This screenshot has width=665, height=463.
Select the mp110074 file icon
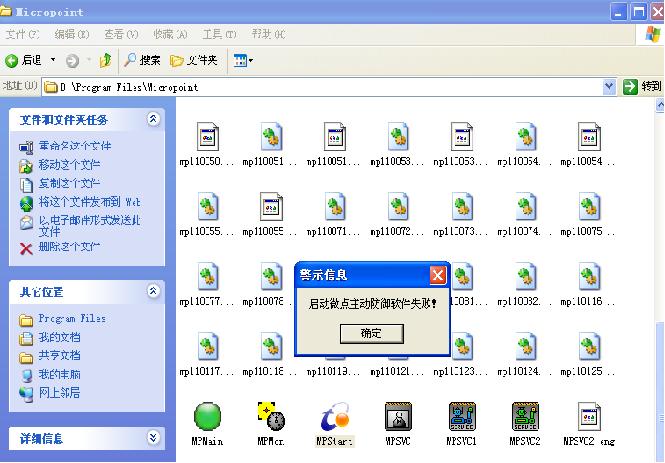(525, 206)
